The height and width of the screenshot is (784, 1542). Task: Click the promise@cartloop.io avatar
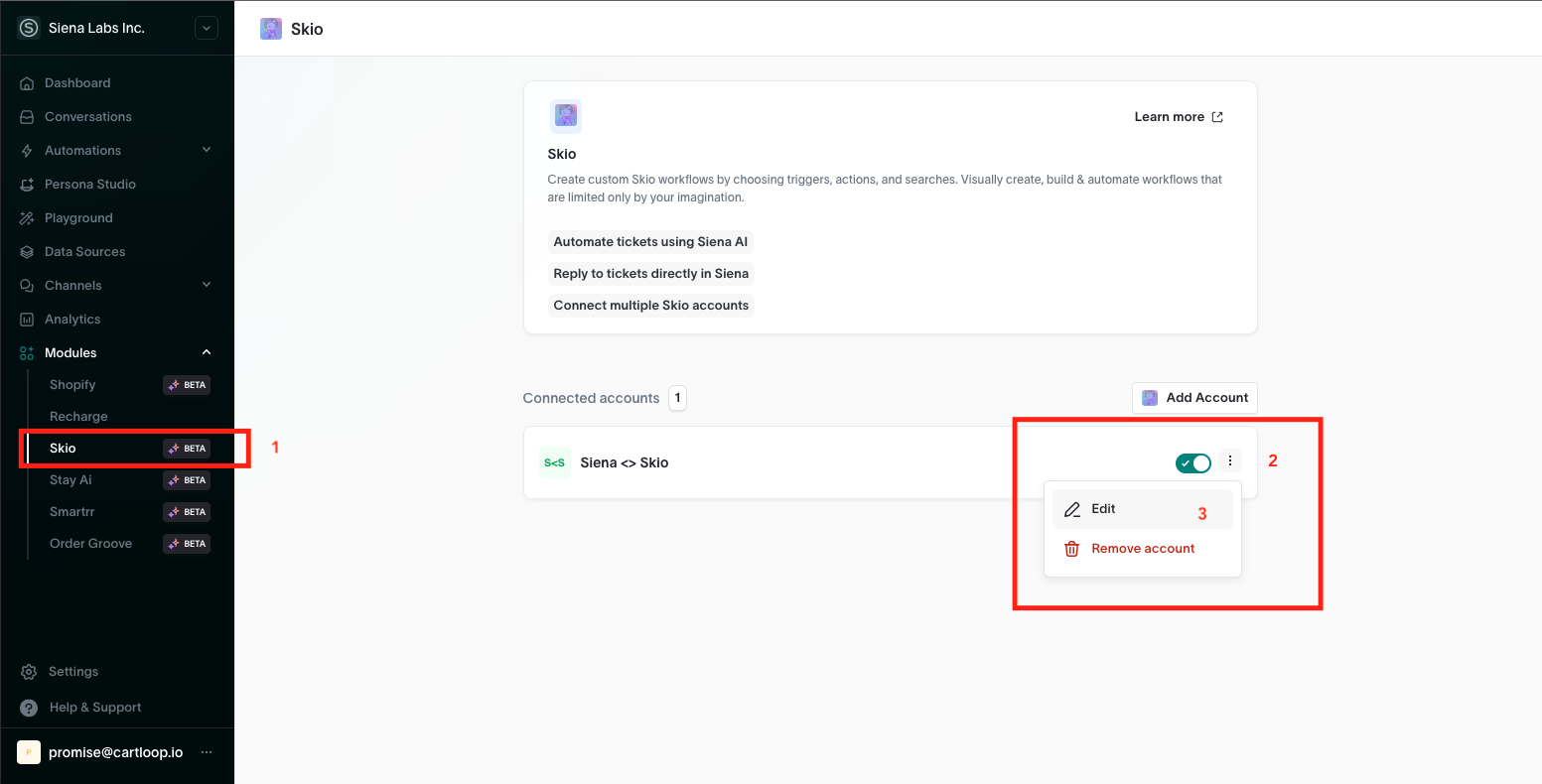point(29,752)
